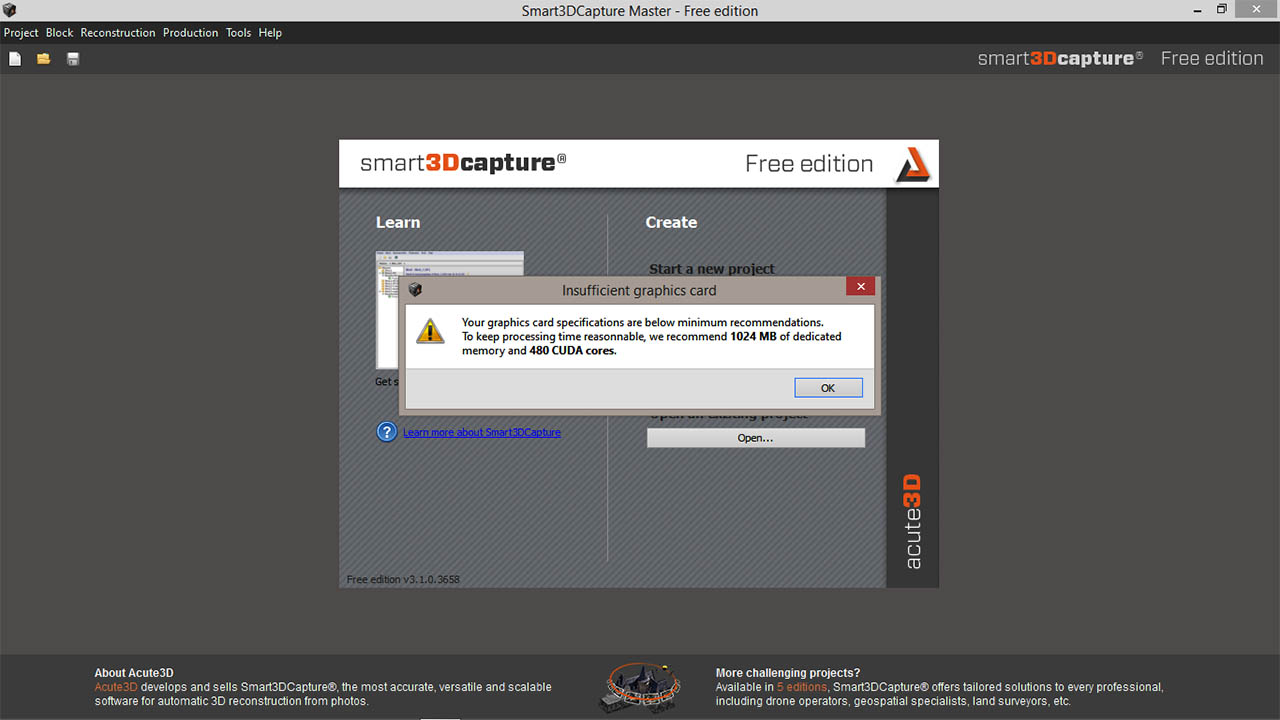The image size is (1280, 720).
Task: Click the warning triangle icon in dialog
Action: pos(430,330)
